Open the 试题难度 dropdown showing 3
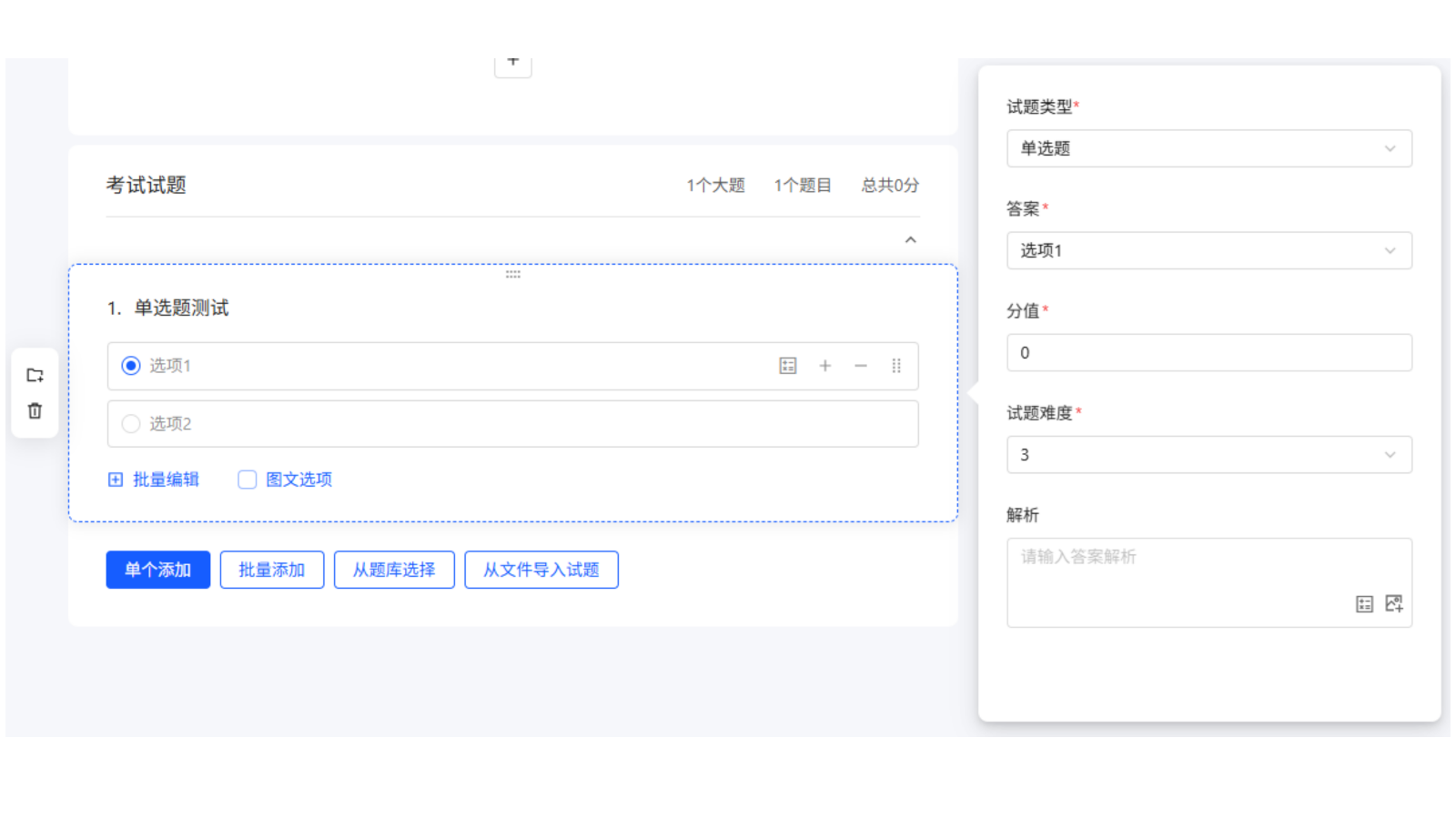 tap(1208, 454)
